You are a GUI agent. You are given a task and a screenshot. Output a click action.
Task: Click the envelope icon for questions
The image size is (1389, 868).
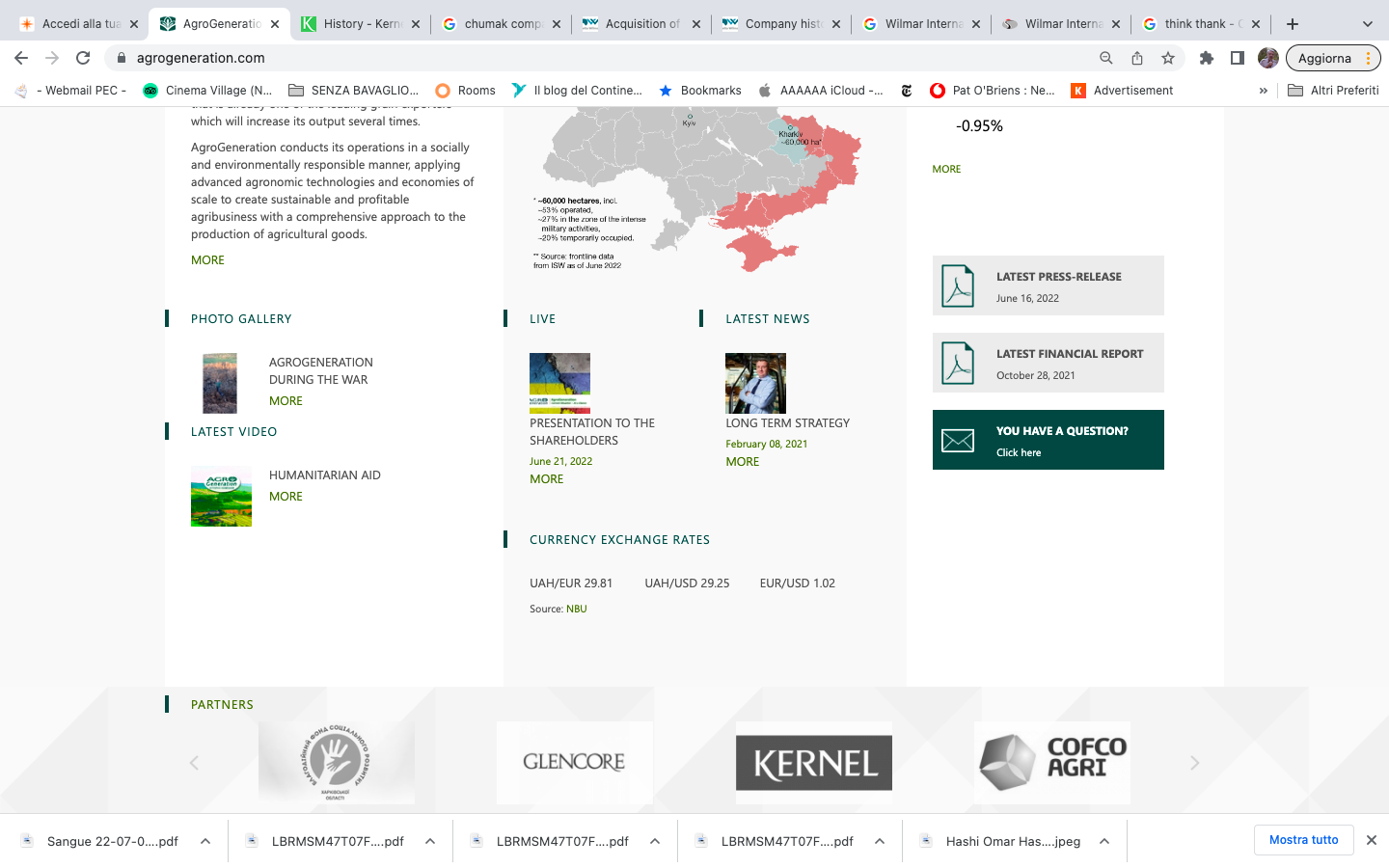click(x=958, y=440)
